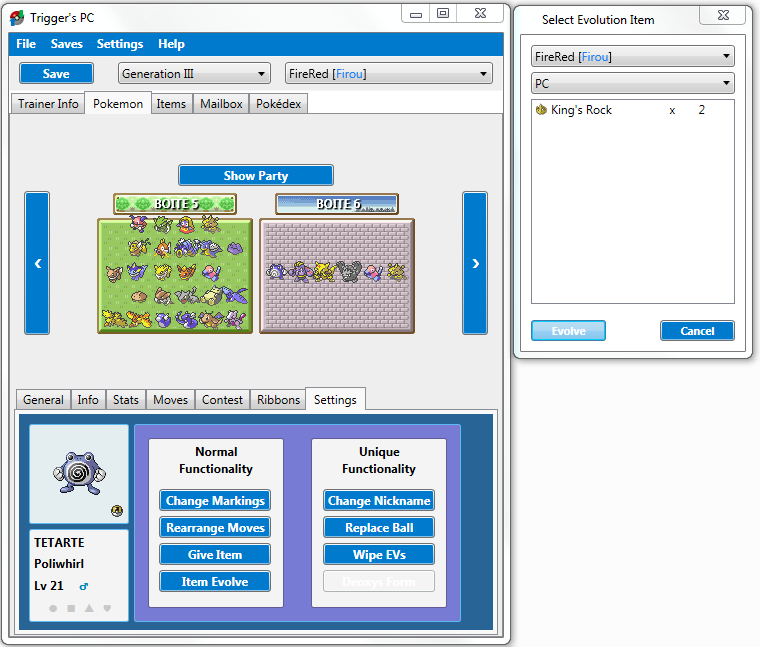
Task: Go to next box with right arrow
Action: coord(475,263)
